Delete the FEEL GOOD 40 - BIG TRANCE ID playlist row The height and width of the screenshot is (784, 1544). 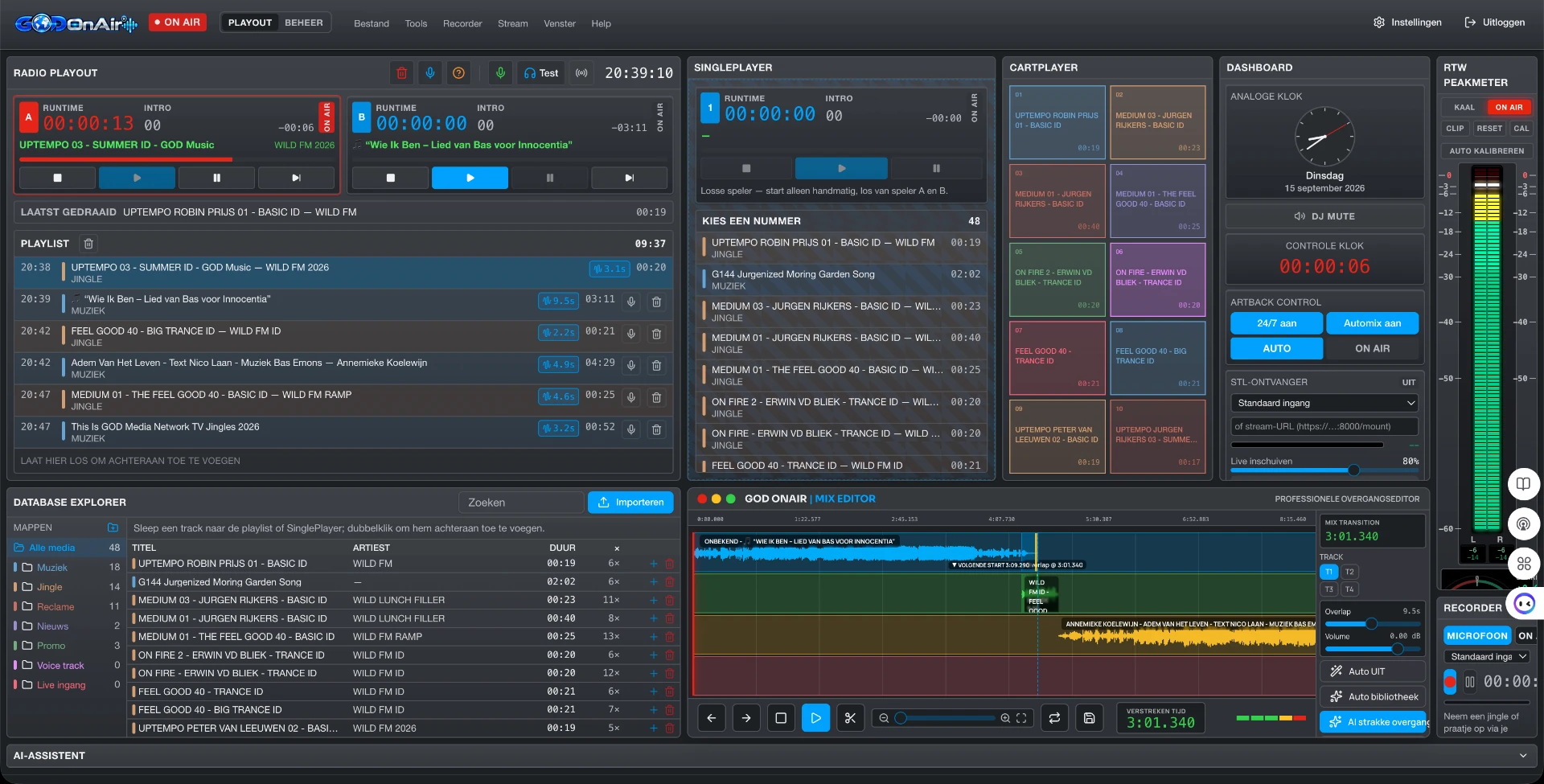656,333
